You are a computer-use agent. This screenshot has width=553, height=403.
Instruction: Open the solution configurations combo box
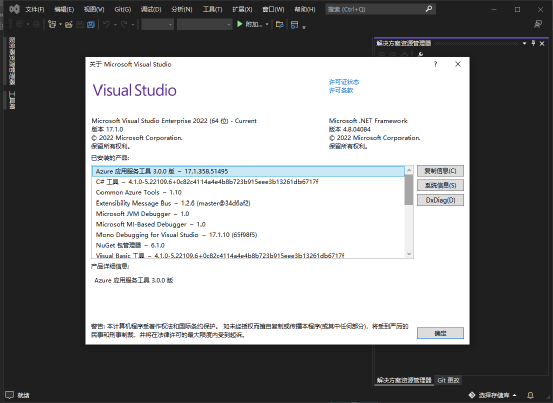click(158, 24)
